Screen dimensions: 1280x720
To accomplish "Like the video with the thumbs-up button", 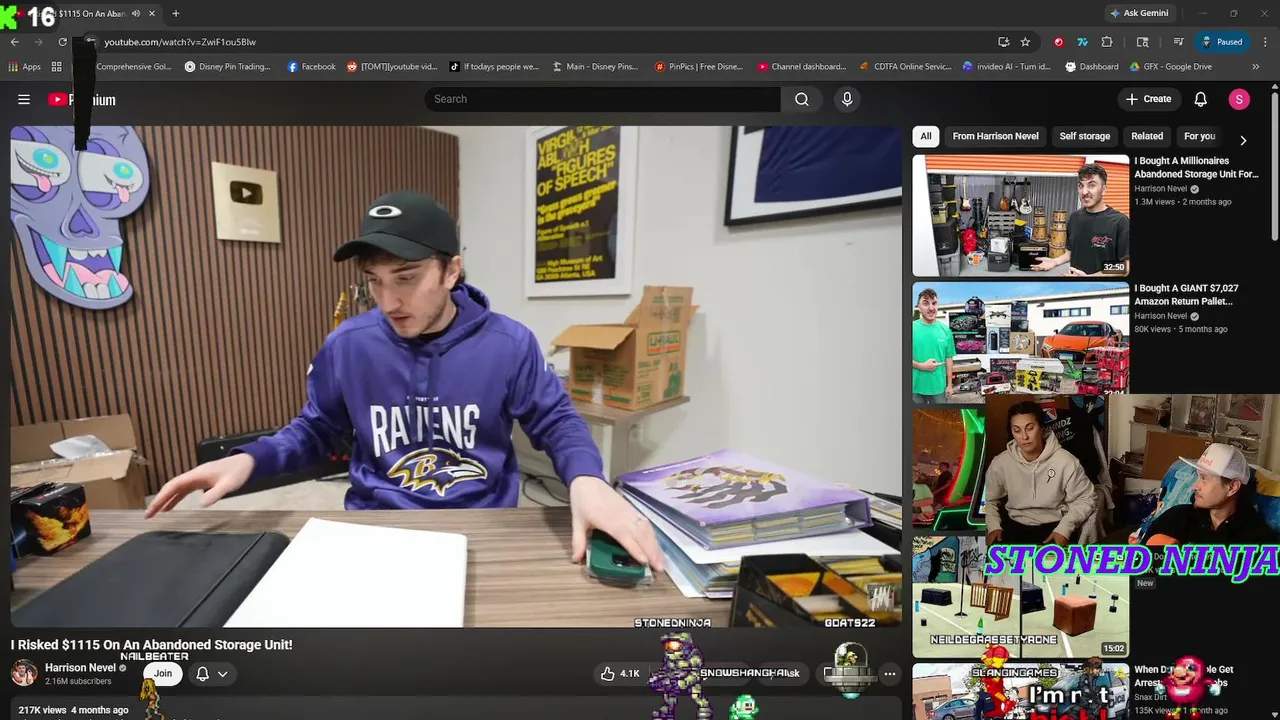I will (619, 673).
